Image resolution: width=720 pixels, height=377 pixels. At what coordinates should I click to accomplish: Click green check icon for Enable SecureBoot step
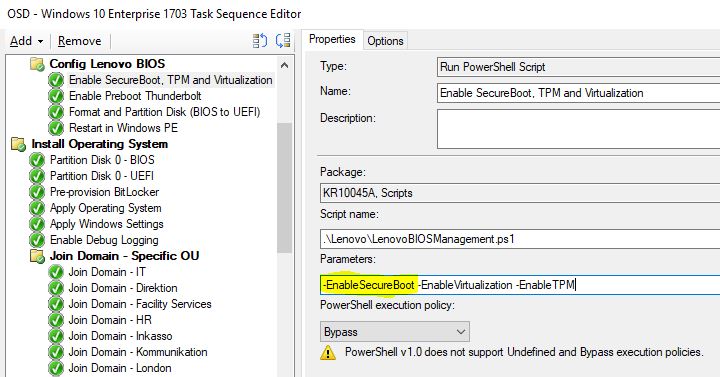pyautogui.click(x=56, y=80)
